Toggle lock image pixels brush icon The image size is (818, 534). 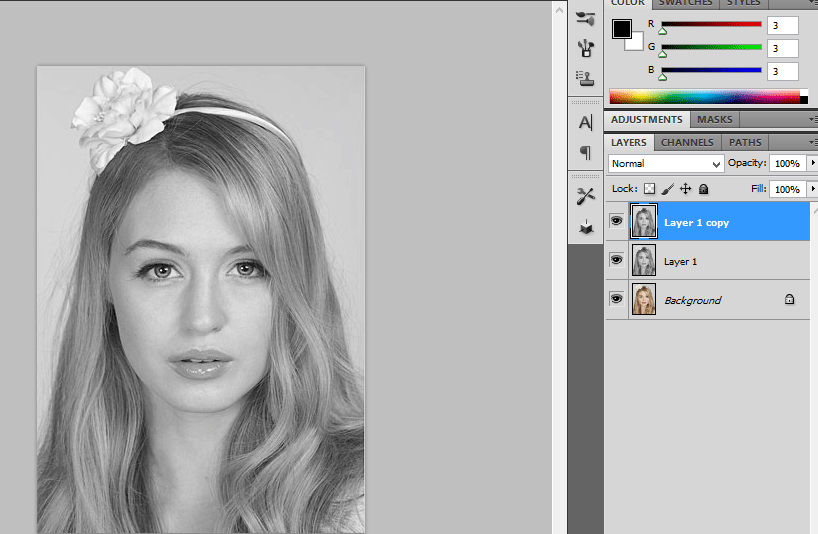point(668,189)
